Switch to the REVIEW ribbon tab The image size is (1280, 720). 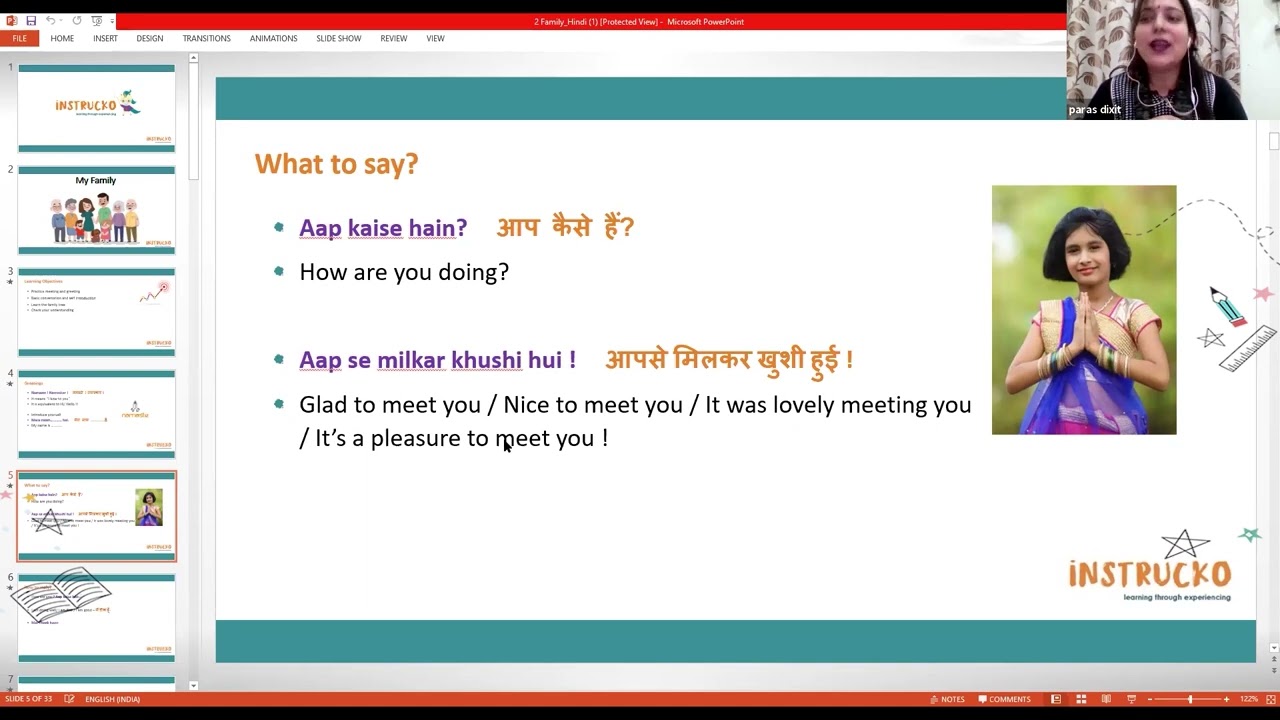pyautogui.click(x=394, y=38)
